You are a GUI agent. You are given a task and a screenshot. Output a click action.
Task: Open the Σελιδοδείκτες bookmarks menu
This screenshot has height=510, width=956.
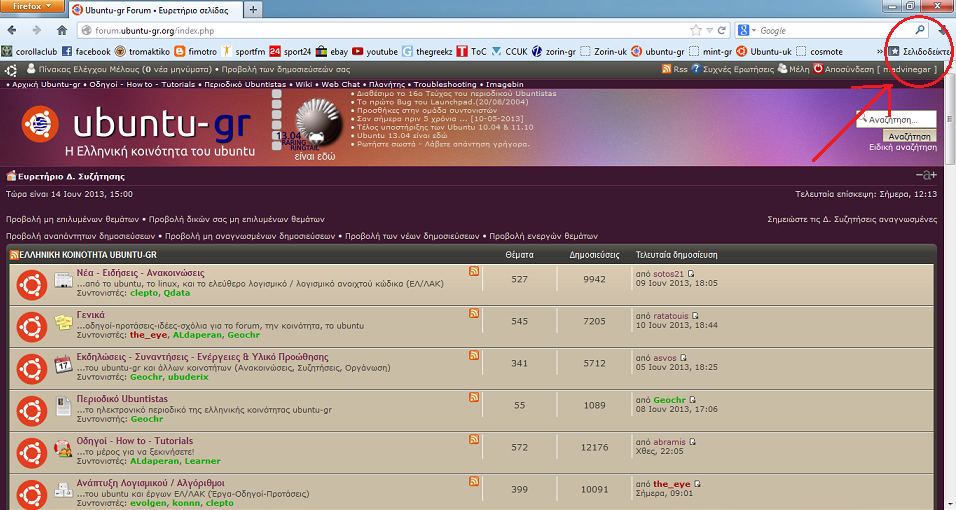click(x=918, y=51)
